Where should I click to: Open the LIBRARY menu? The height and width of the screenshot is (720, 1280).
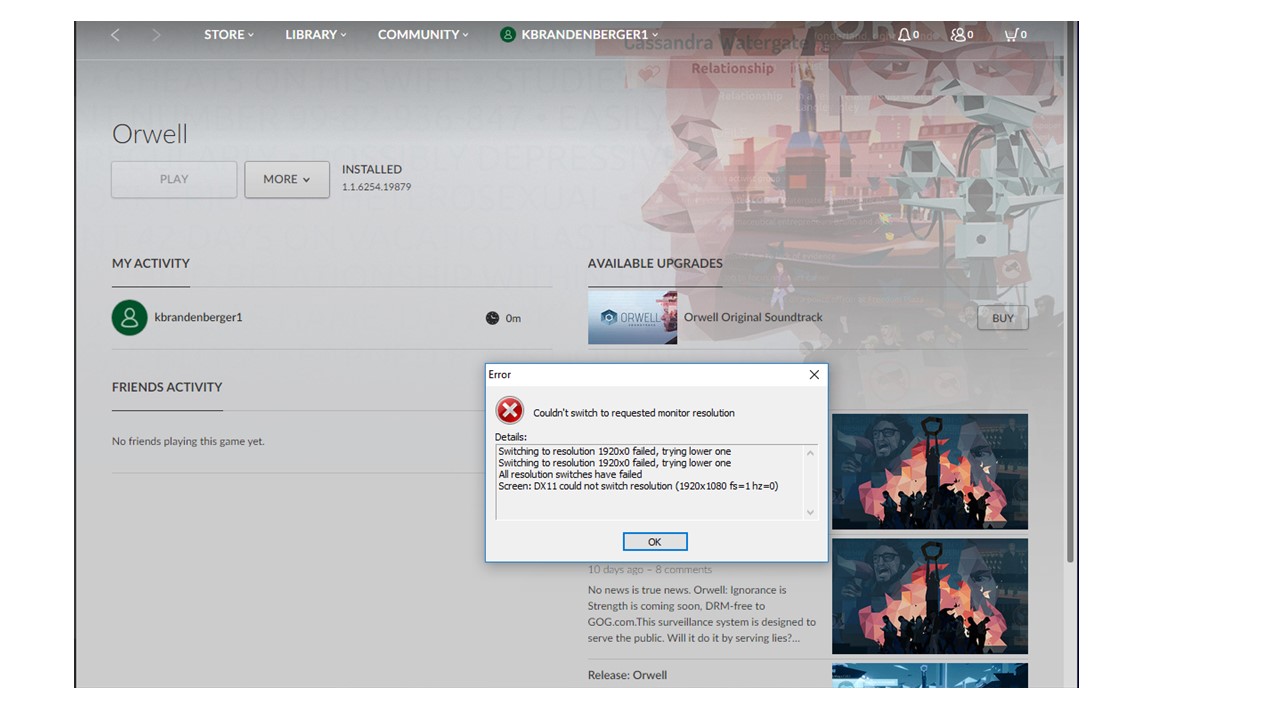[x=316, y=34]
